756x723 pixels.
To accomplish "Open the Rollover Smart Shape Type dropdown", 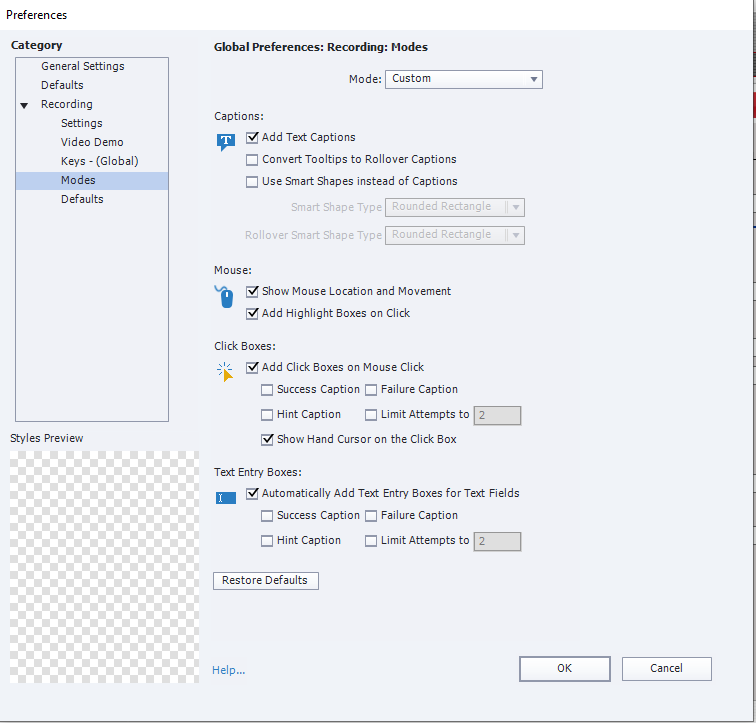I will click(x=455, y=235).
